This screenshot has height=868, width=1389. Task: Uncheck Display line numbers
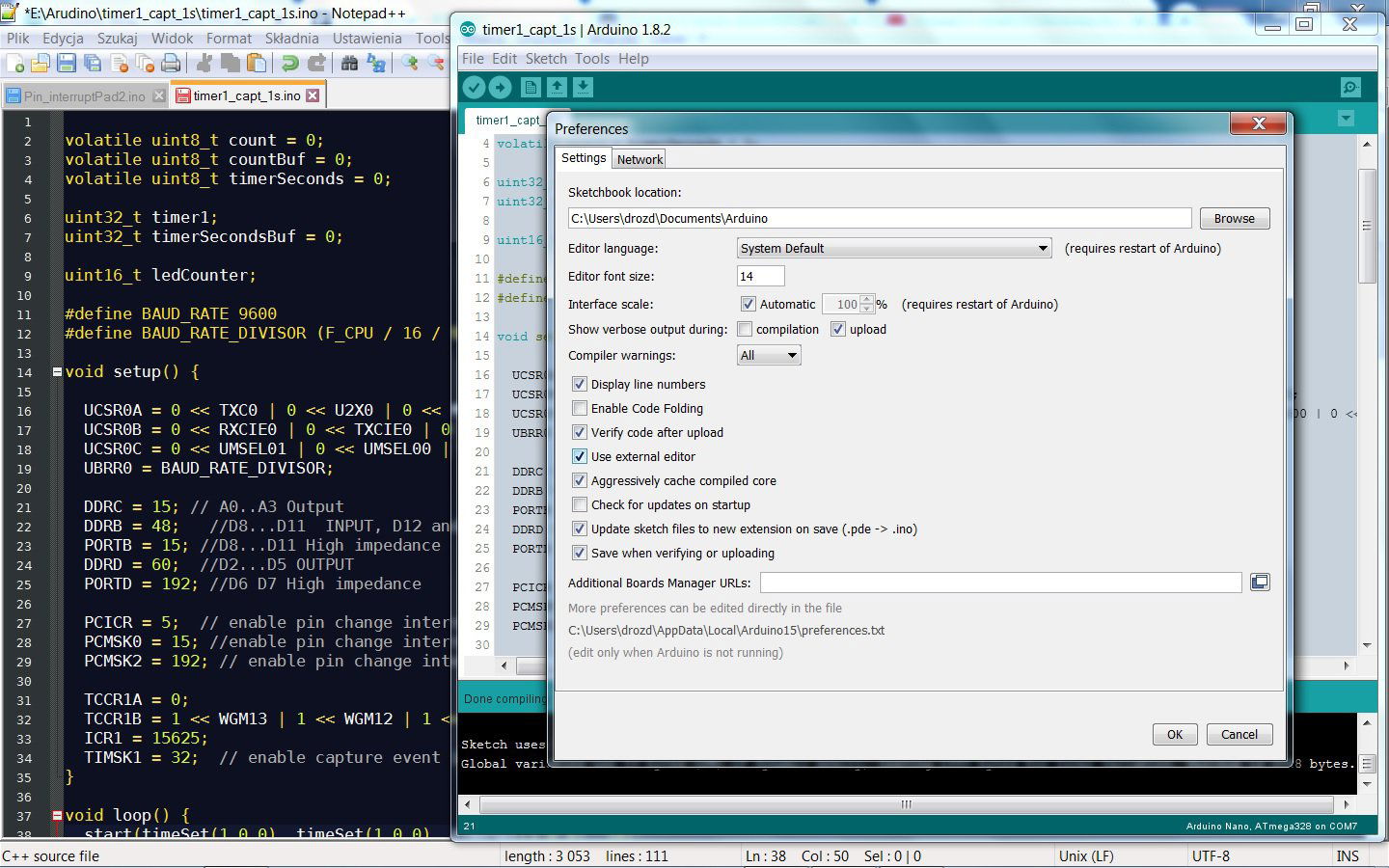click(580, 384)
